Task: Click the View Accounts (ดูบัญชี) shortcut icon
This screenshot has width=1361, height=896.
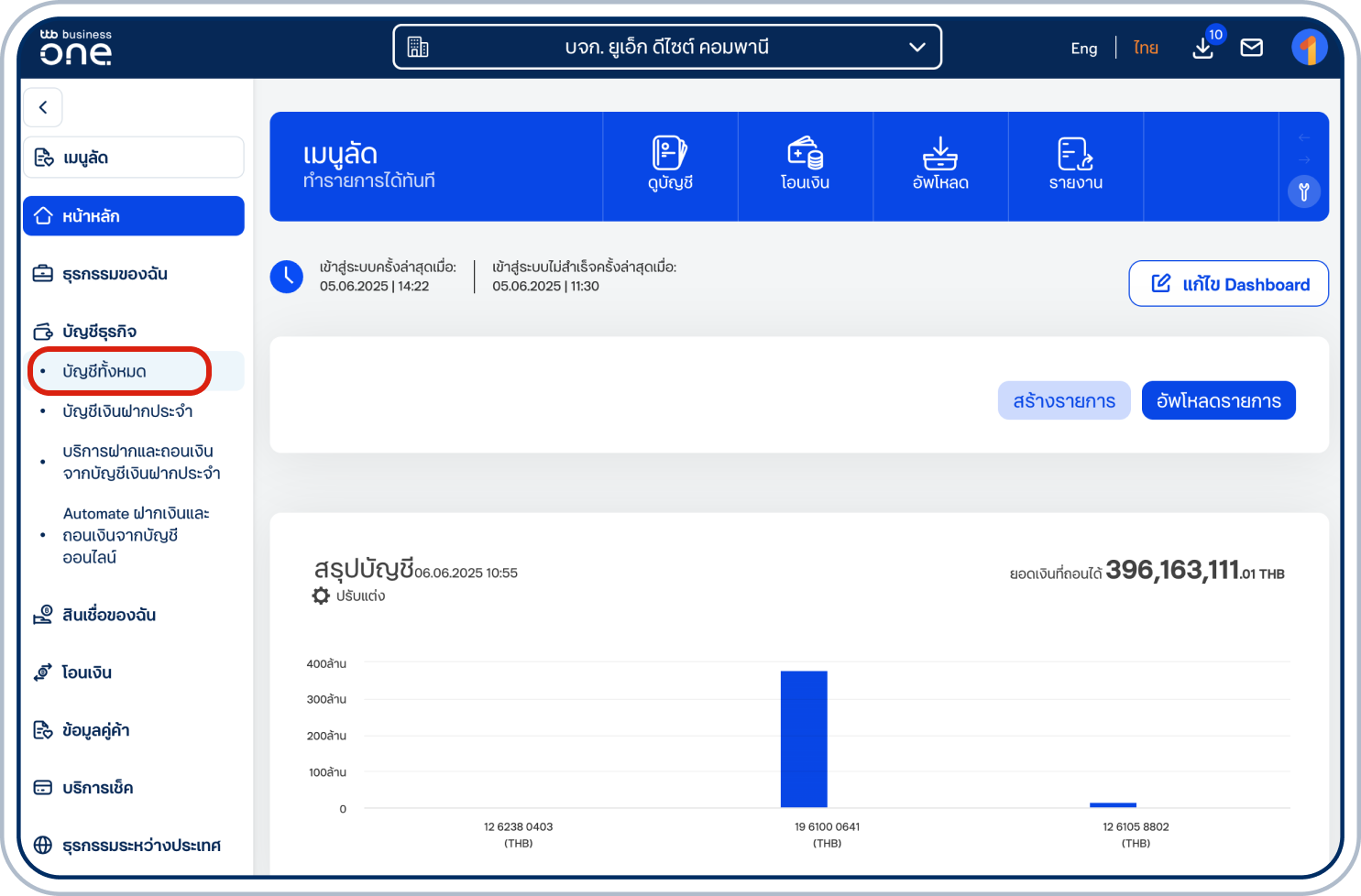Action: tap(670, 154)
